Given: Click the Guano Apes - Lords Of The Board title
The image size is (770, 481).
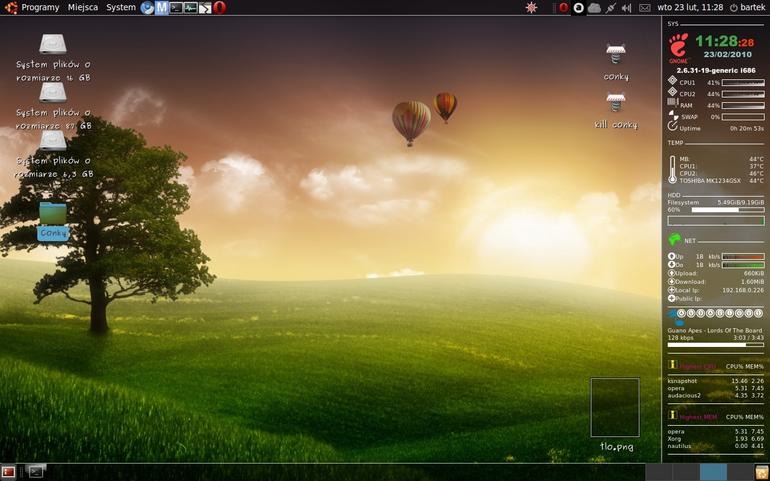Looking at the screenshot, I should point(715,331).
